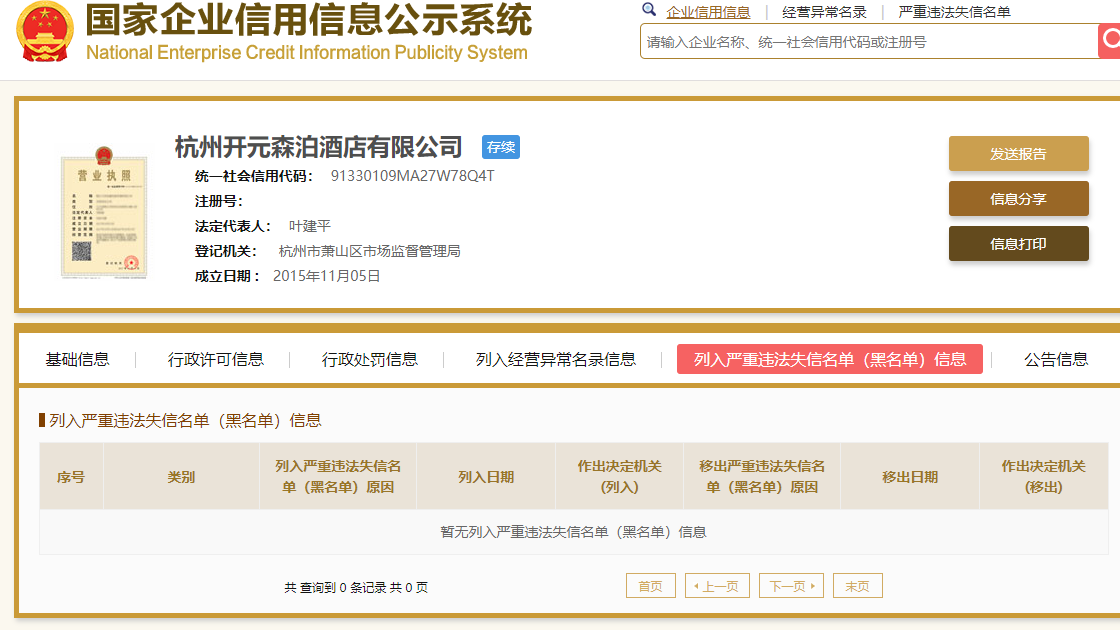Go to 上一页 previous page
This screenshot has width=1120, height=630.
[x=717, y=586]
